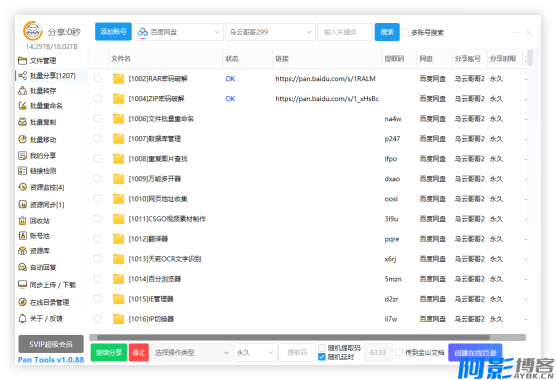Open 关于 / 反馈 in the sidebar
Screen dimensions: 556x380
[40, 319]
